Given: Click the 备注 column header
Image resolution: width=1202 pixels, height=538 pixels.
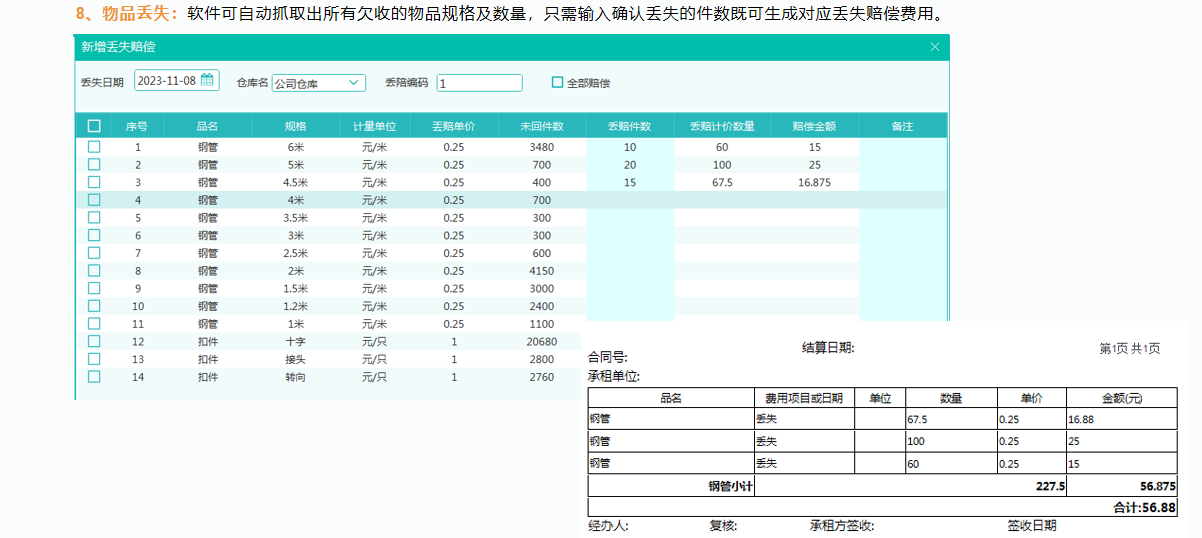Looking at the screenshot, I should pyautogui.click(x=902, y=126).
